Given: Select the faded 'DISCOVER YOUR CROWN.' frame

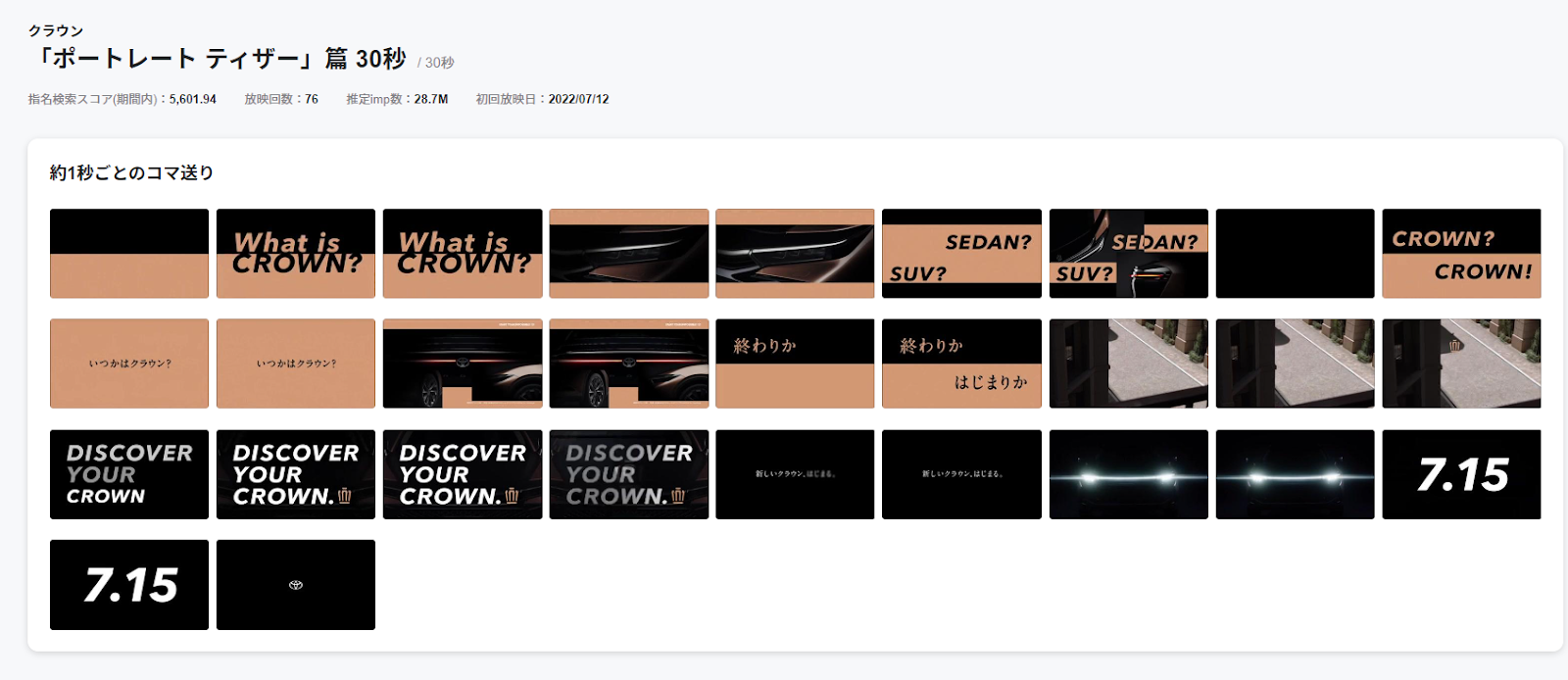Looking at the screenshot, I should (x=629, y=474).
